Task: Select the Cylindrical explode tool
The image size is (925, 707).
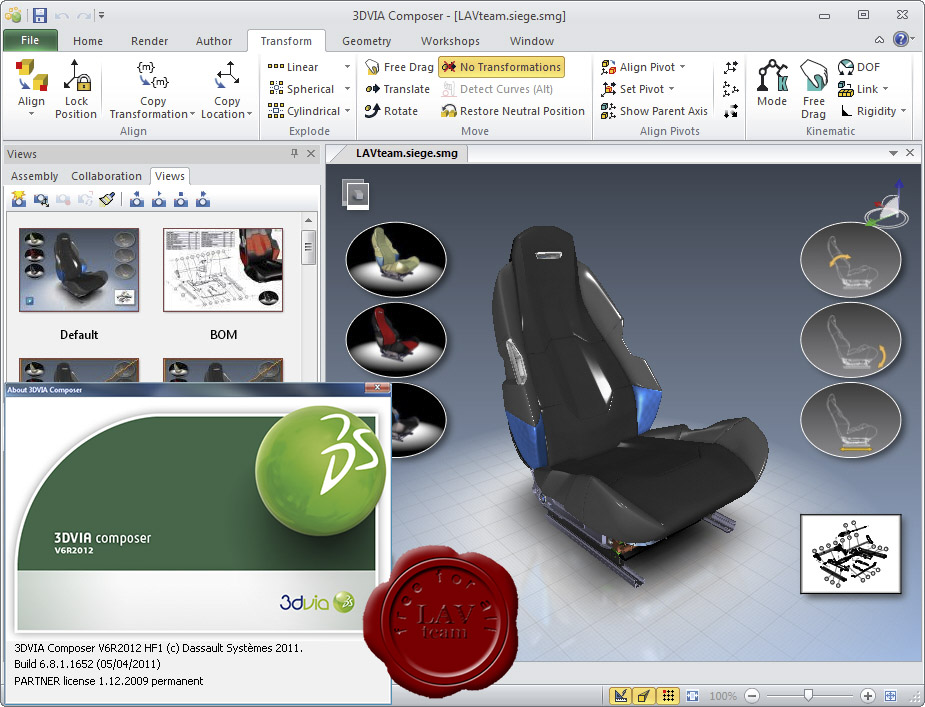Action: (x=304, y=111)
